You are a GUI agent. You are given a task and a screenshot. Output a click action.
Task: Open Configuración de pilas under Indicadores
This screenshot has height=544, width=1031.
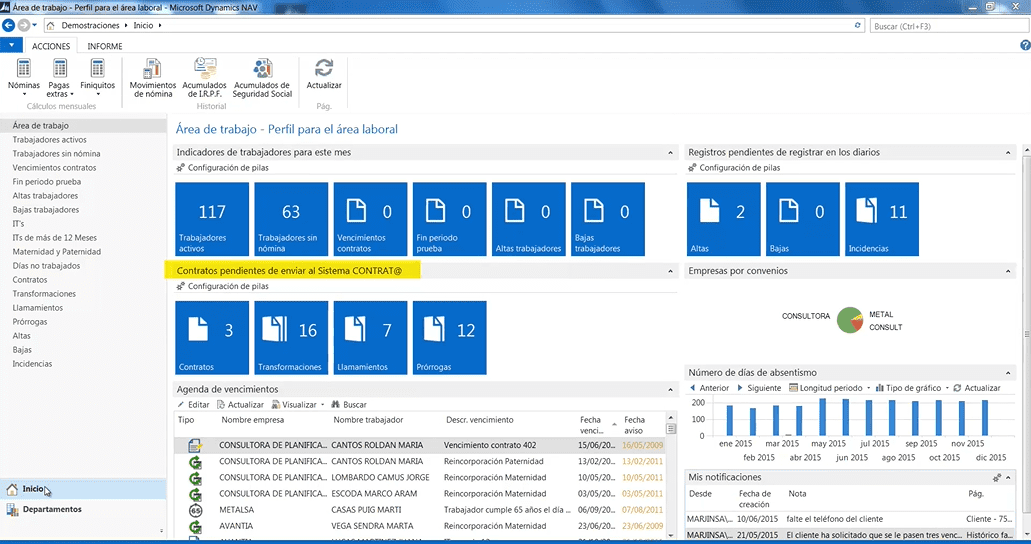[x=222, y=168]
